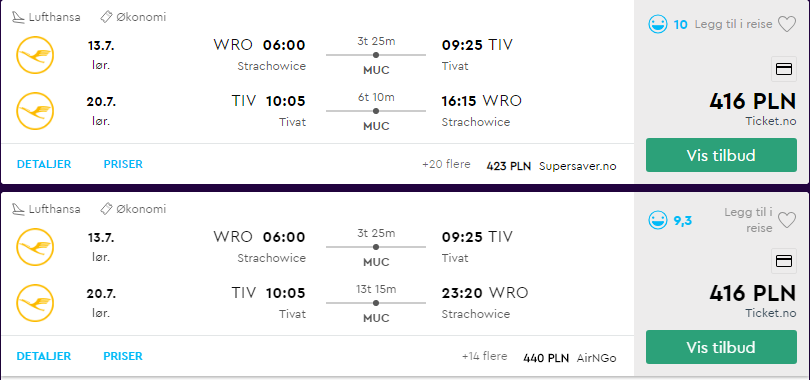Viewport: 810px width, 380px height.
Task: Open PRISER on the second flight card
Action: 123,356
